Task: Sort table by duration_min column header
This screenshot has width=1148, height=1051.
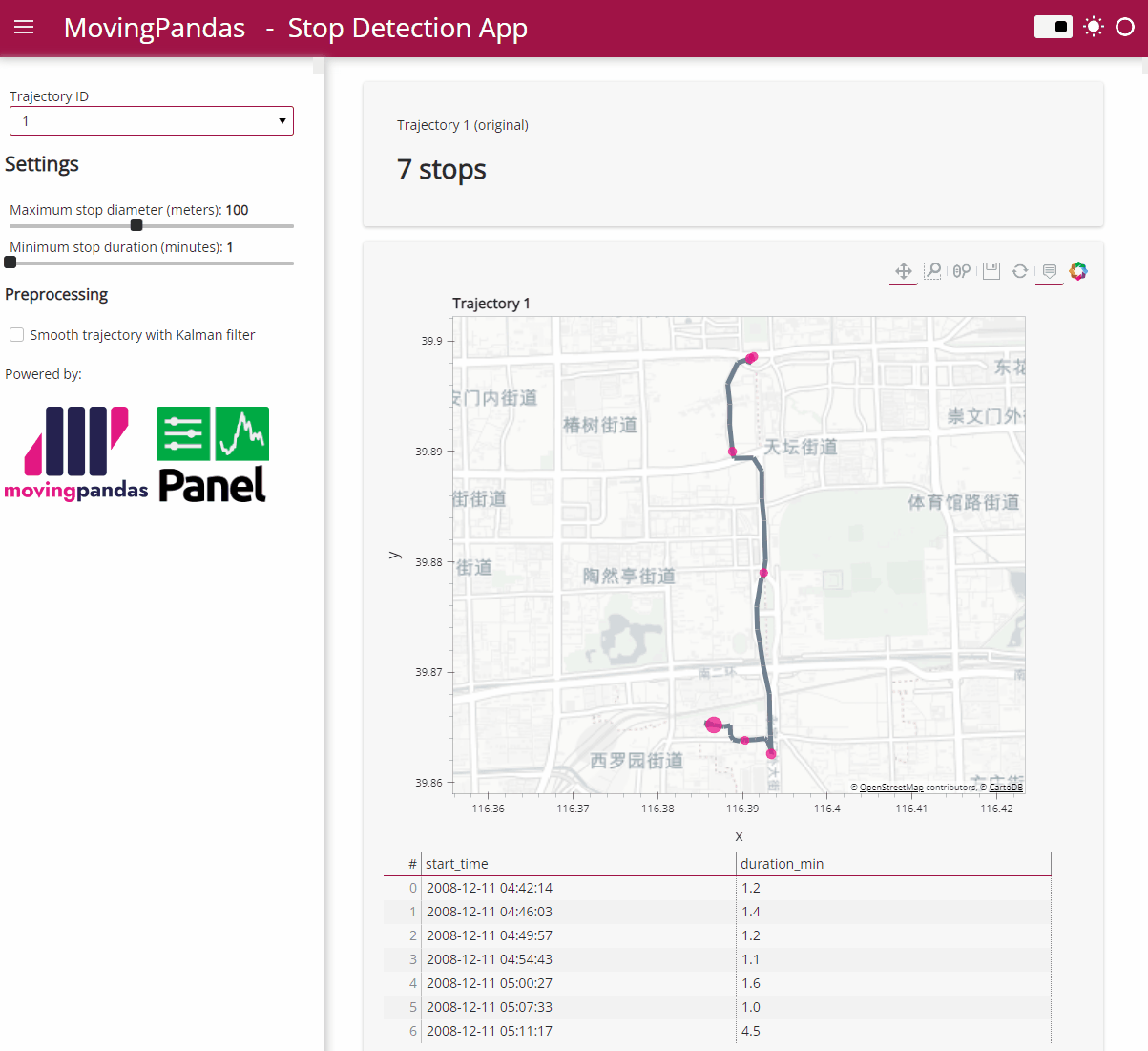Action: pyautogui.click(x=782, y=864)
